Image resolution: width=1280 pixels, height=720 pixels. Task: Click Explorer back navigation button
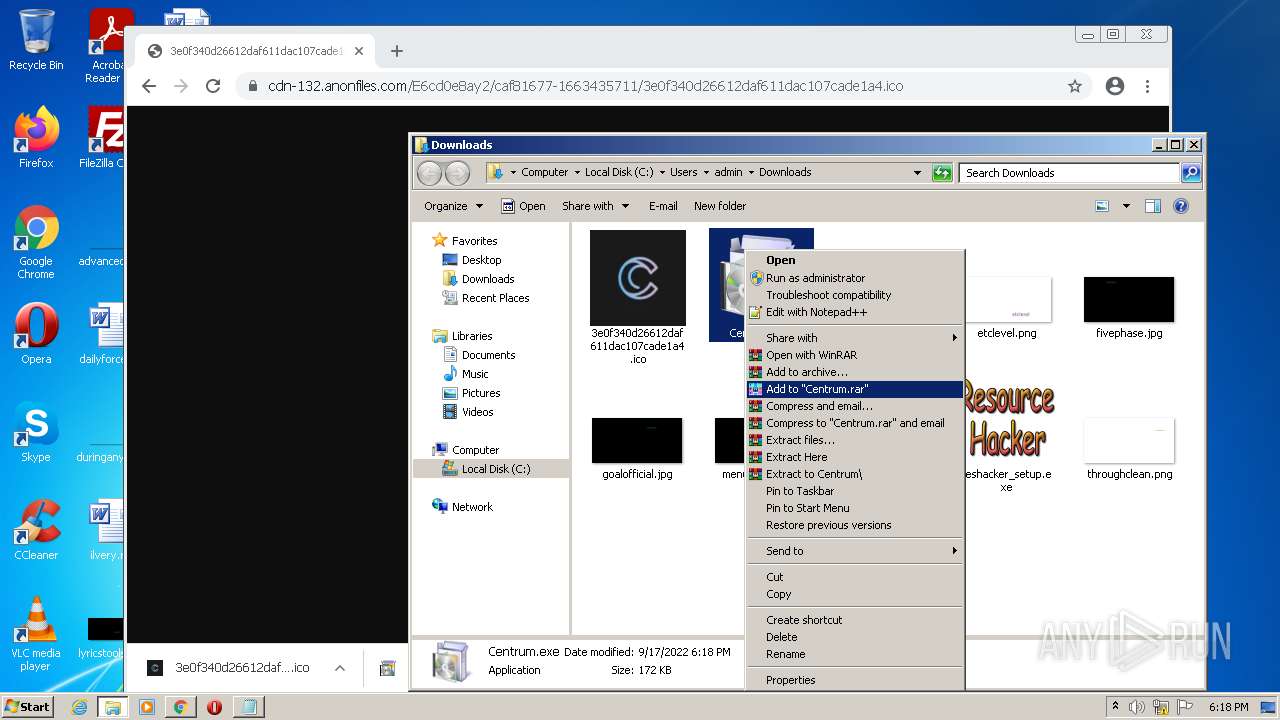pyautogui.click(x=430, y=173)
